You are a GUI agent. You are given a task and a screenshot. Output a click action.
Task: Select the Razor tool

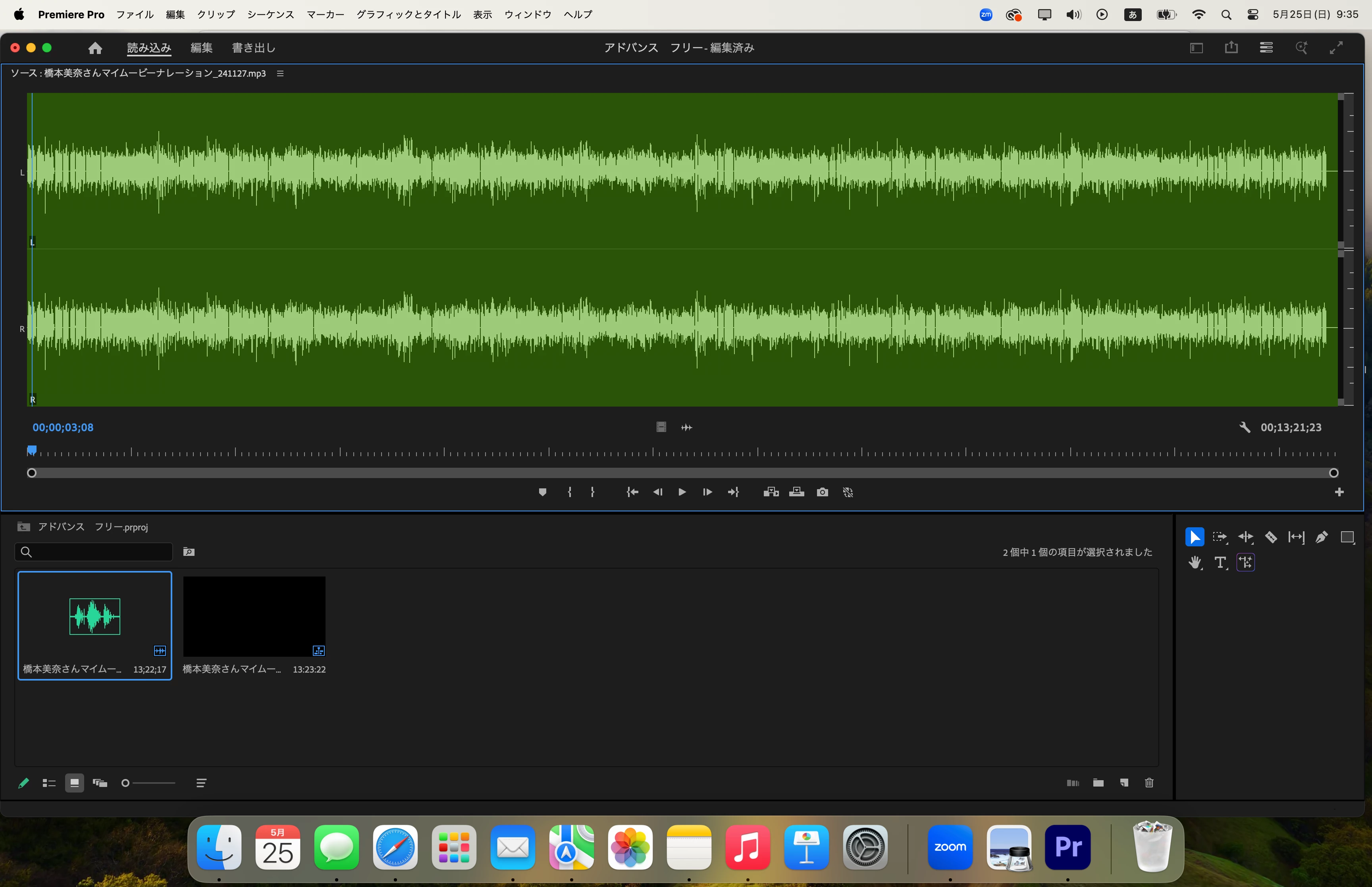tap(1271, 537)
